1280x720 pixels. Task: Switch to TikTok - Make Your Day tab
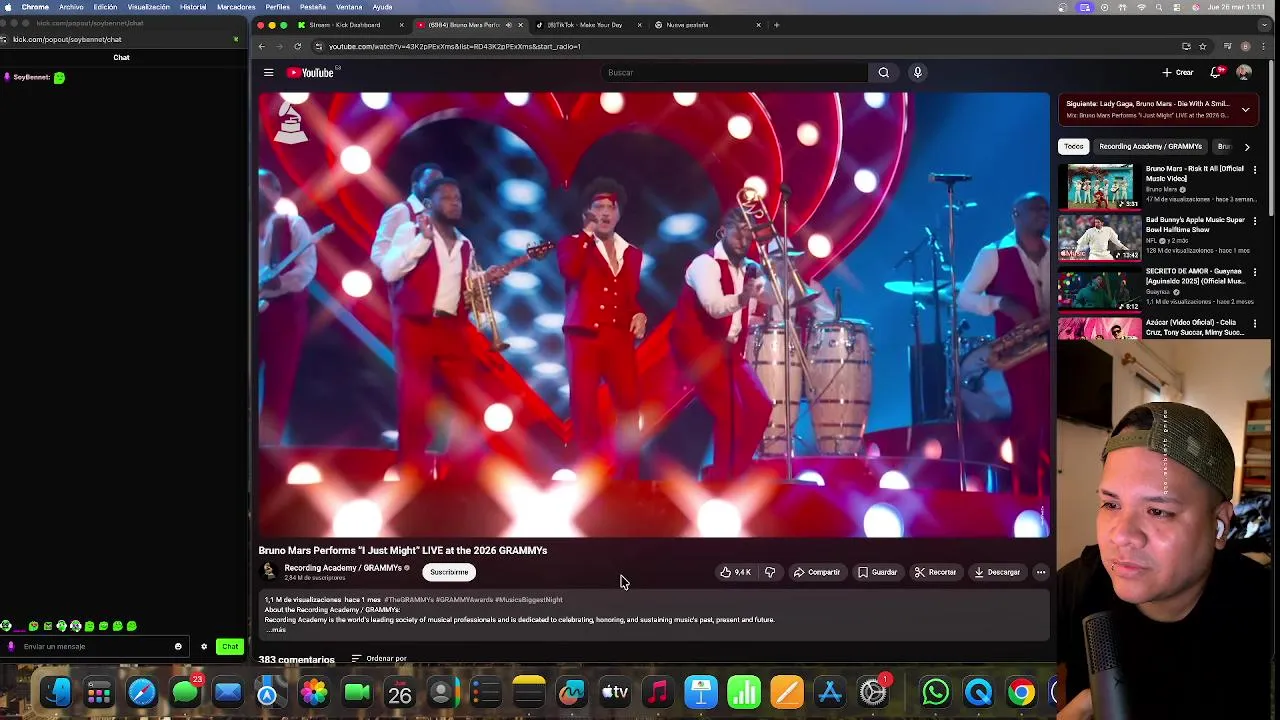click(x=590, y=25)
